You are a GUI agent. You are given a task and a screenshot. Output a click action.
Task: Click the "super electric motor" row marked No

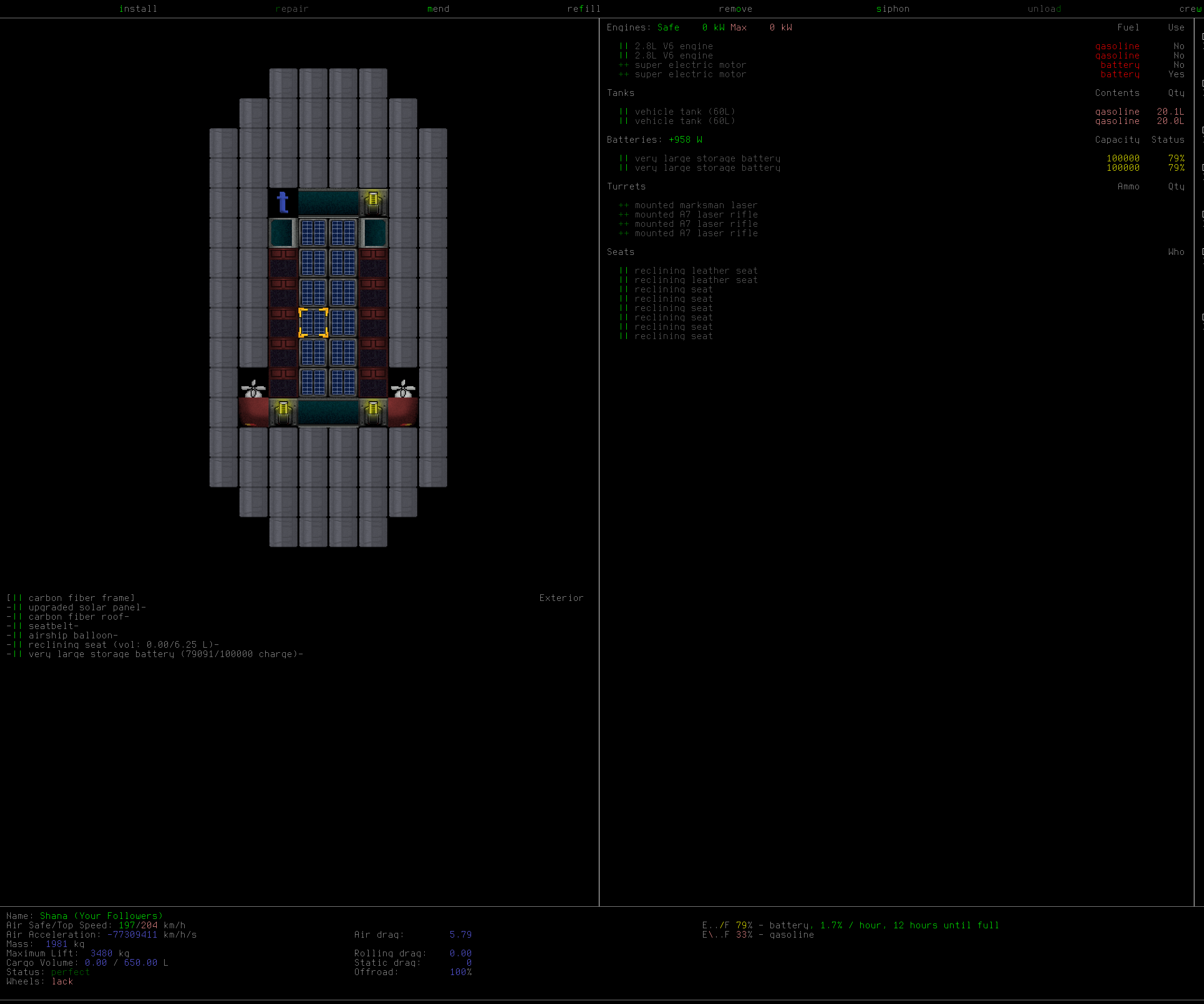click(x=901, y=65)
